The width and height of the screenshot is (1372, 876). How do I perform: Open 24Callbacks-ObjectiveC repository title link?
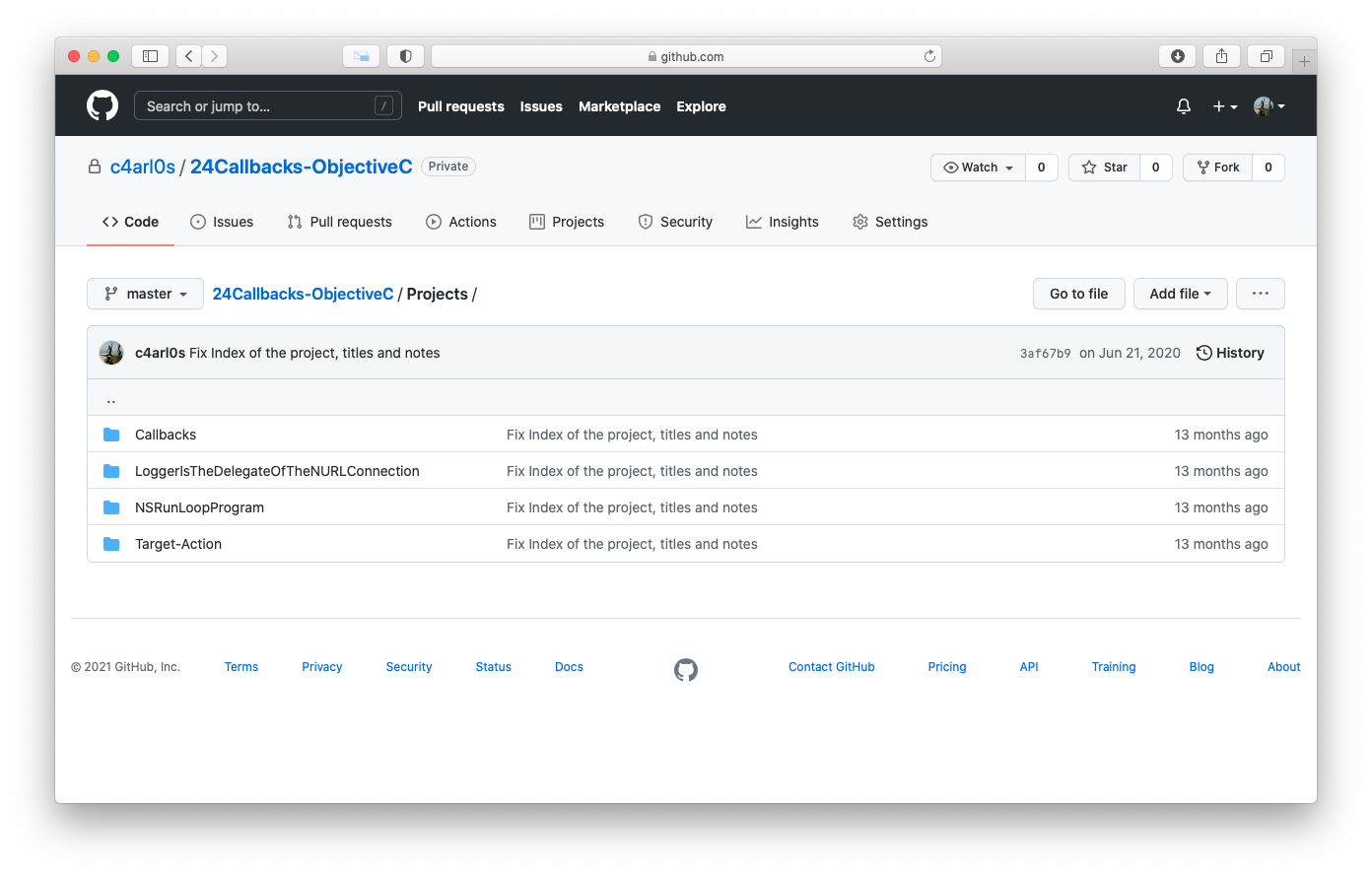[x=302, y=167]
